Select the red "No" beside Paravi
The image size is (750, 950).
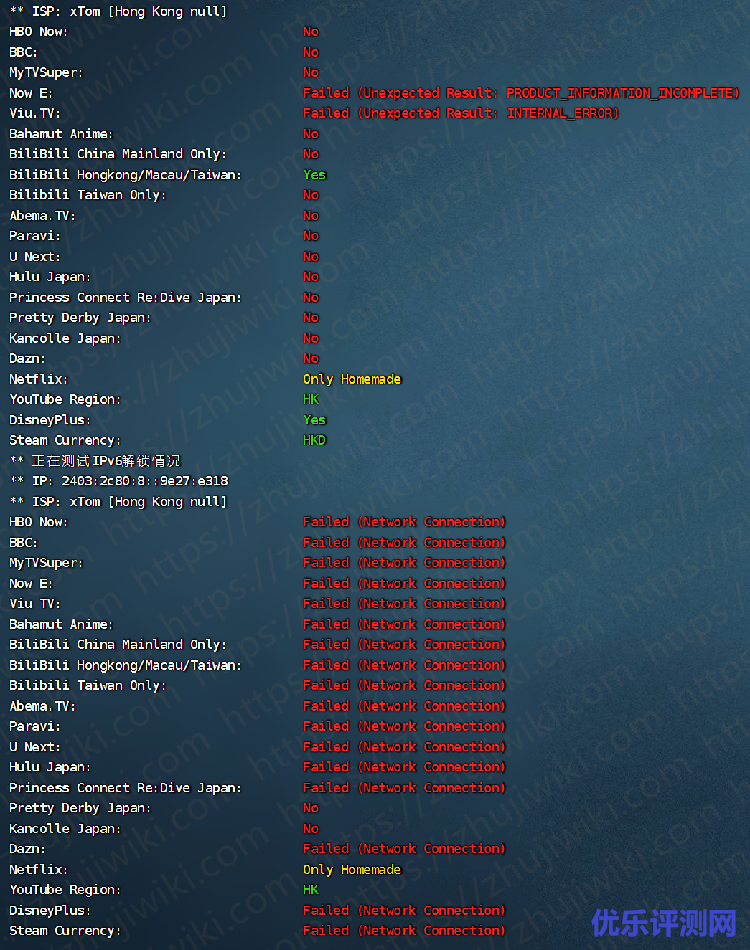pos(311,236)
